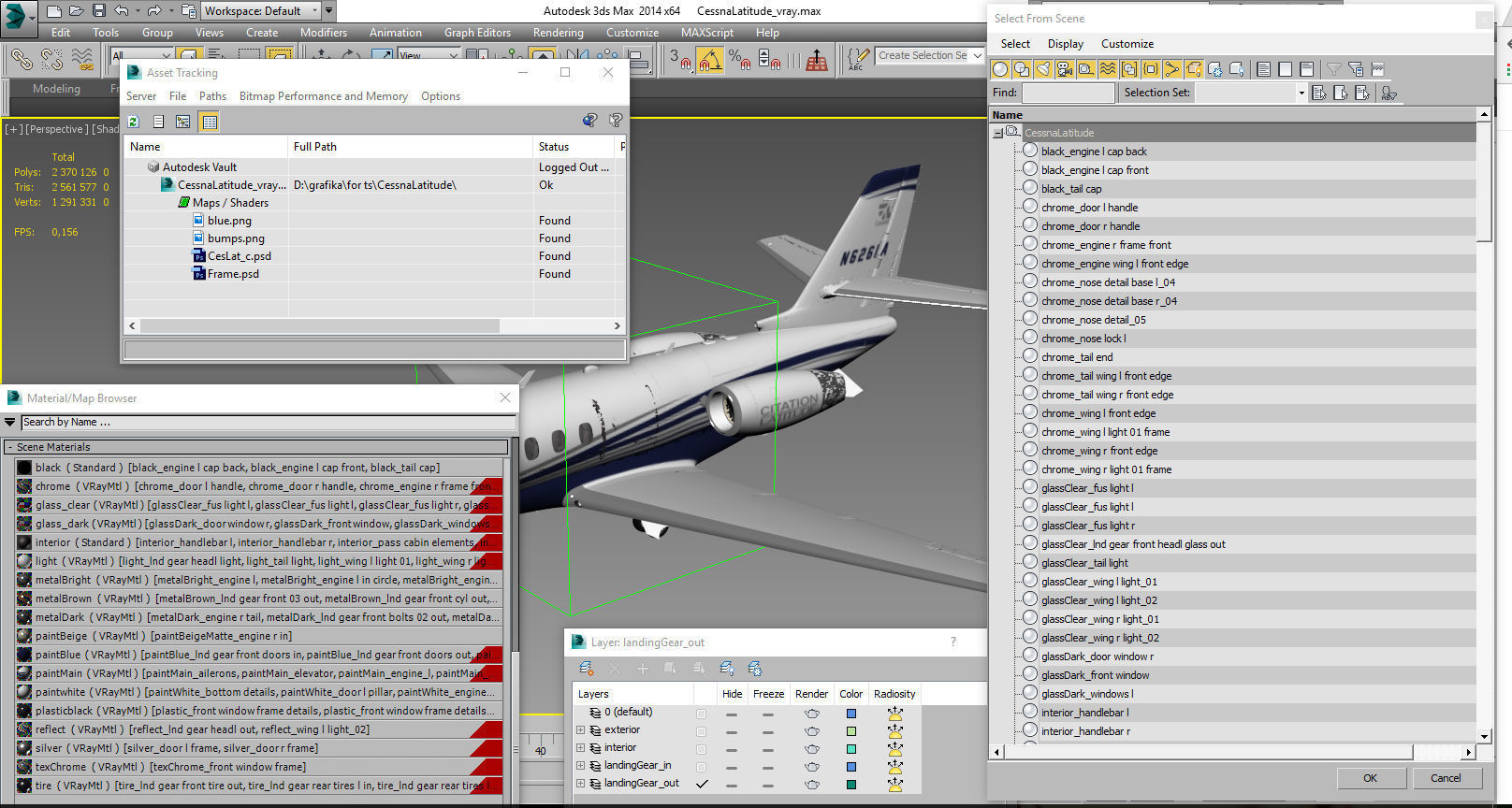Expand the exterior layer tree node
This screenshot has width=1512, height=808.
tap(580, 730)
